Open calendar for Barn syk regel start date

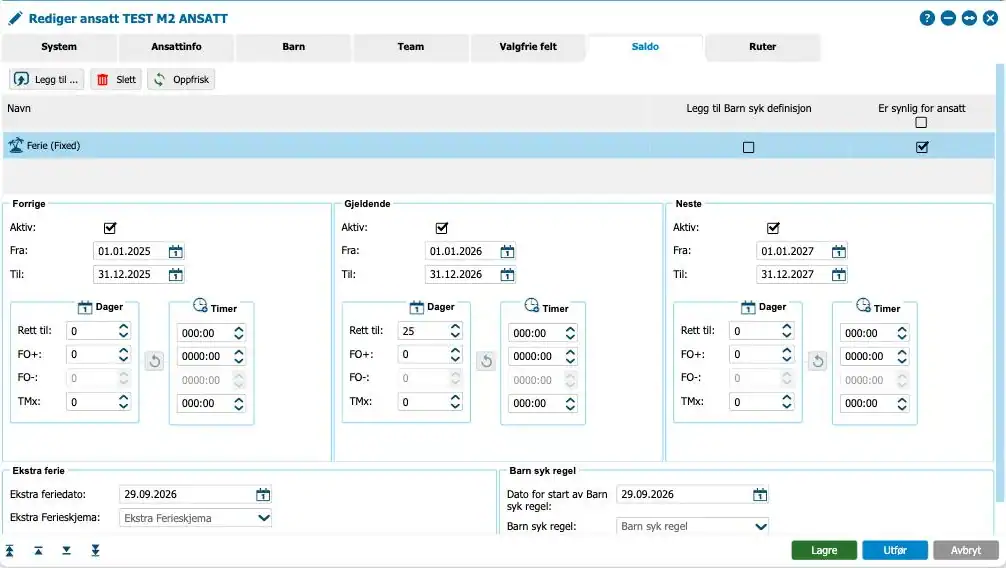[x=760, y=495]
